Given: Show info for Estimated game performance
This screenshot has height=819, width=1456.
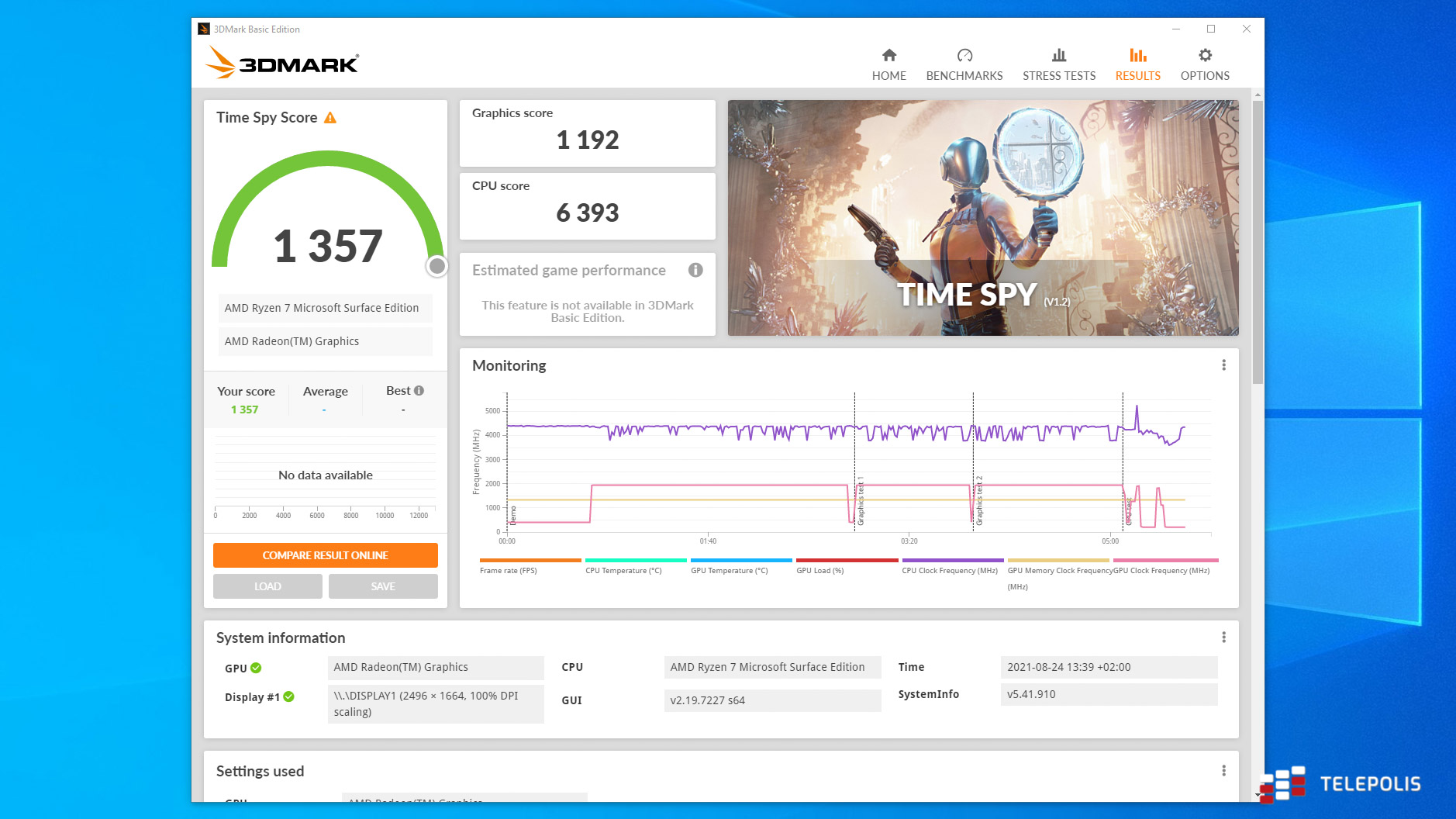Looking at the screenshot, I should click(x=695, y=270).
